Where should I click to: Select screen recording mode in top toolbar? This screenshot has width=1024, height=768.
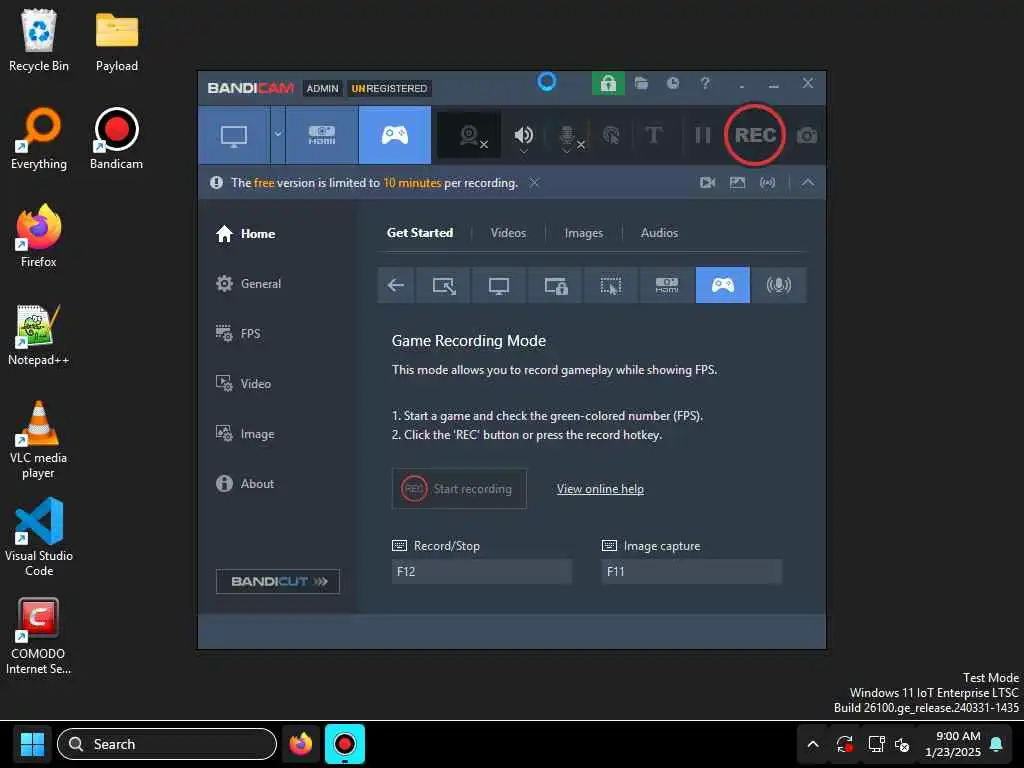pos(234,135)
